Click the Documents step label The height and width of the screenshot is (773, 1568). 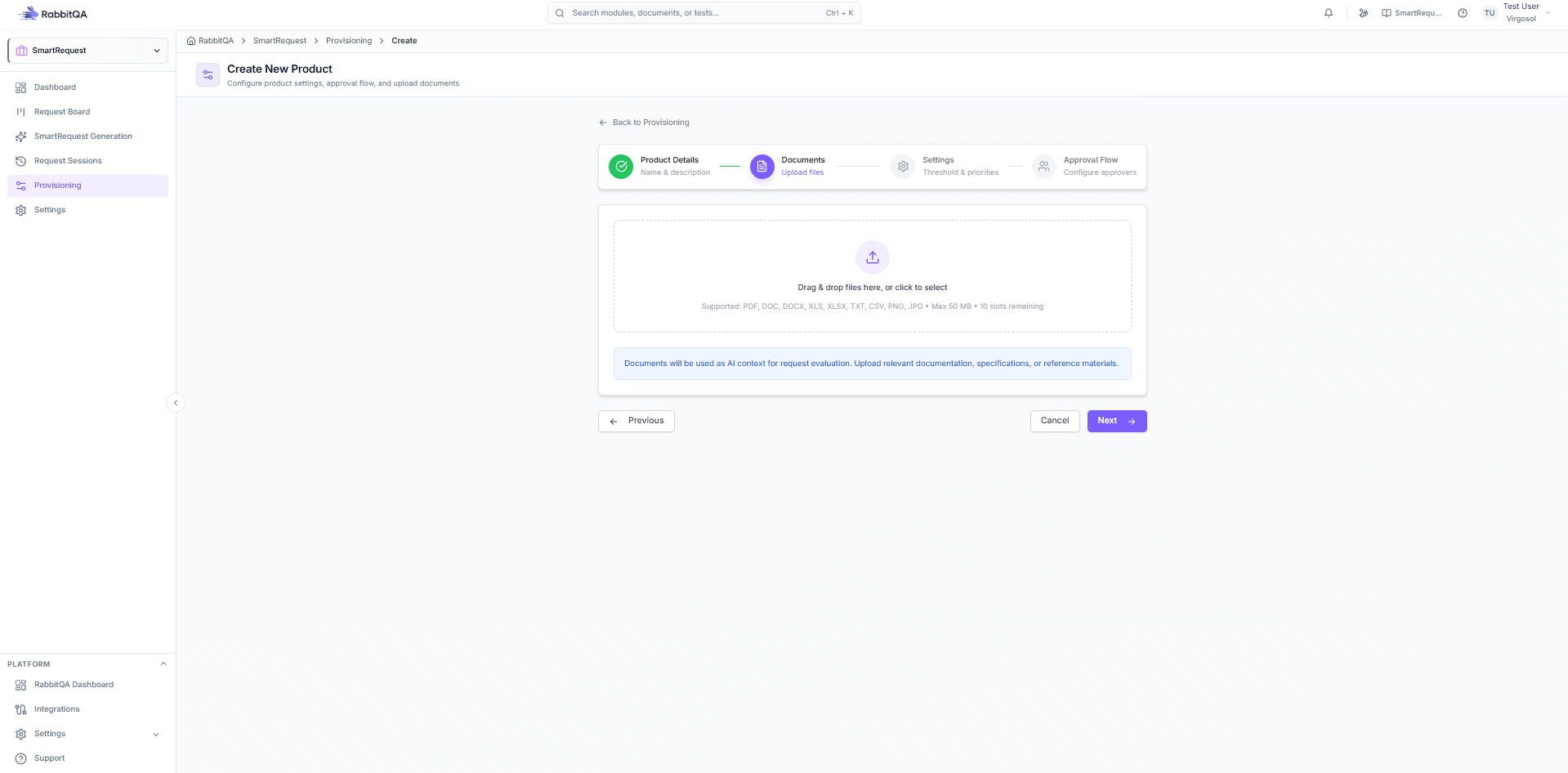[803, 160]
